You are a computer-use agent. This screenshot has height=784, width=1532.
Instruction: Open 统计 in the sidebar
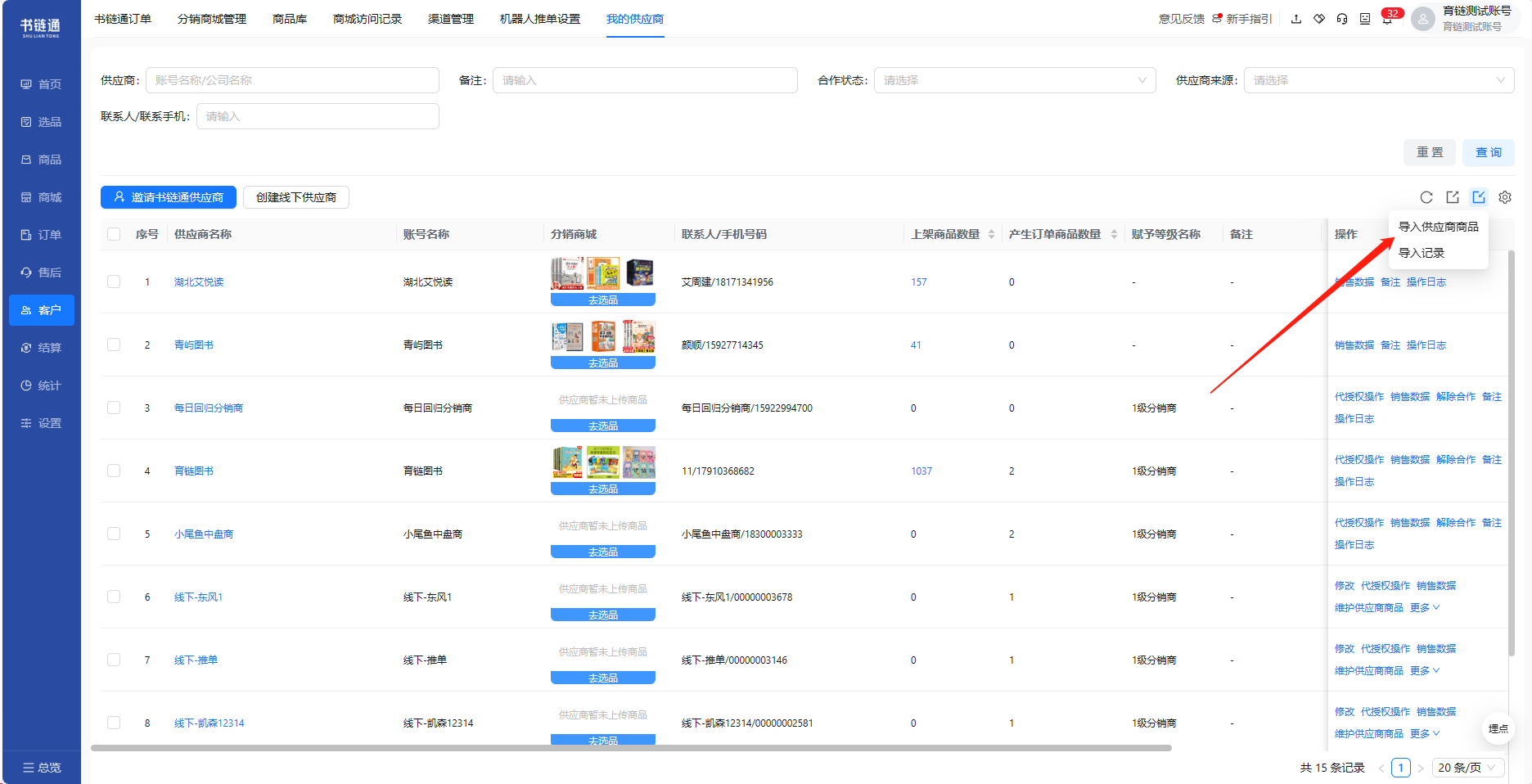(x=42, y=385)
